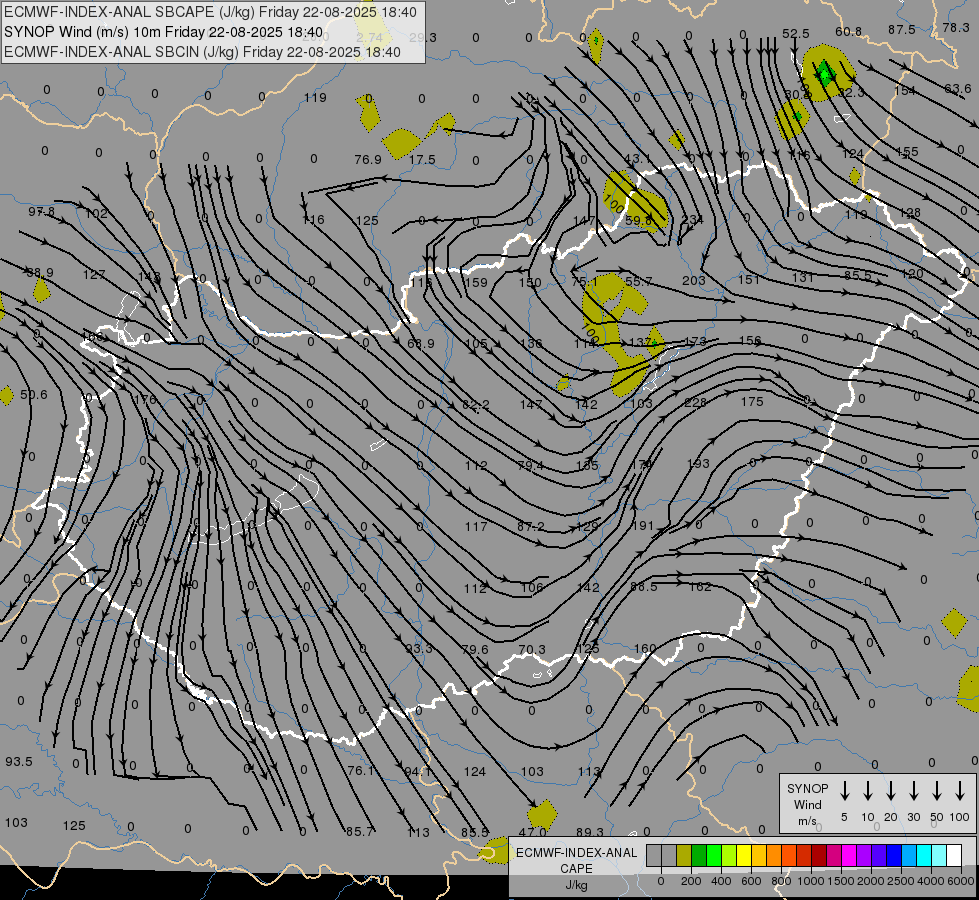Click the 200 tick label in CAPE legend

coord(691,881)
